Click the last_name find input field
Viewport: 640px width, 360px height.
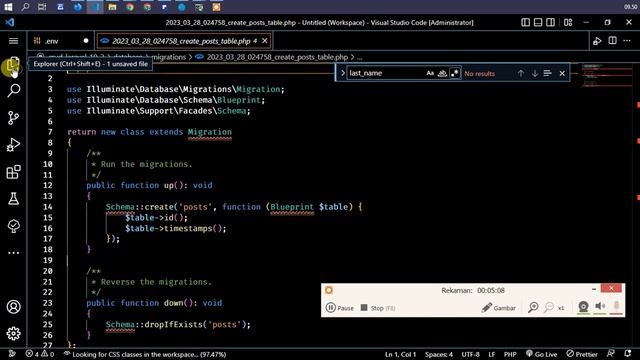click(385, 73)
